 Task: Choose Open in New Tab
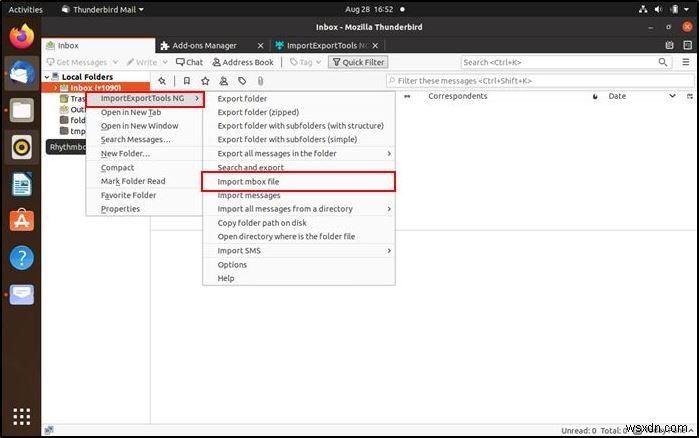click(x=145, y=112)
